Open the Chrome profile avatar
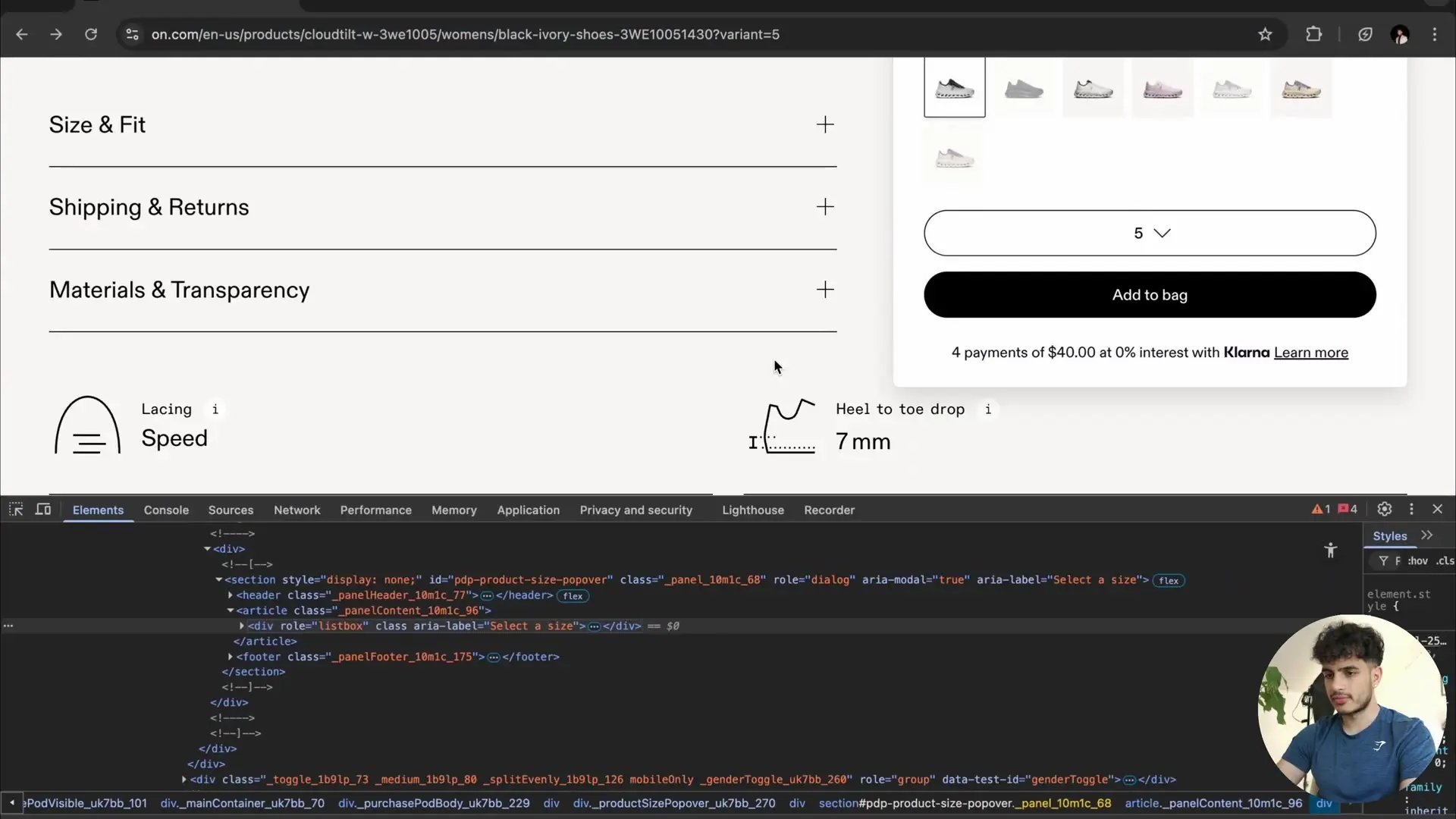The image size is (1456, 819). [x=1400, y=34]
